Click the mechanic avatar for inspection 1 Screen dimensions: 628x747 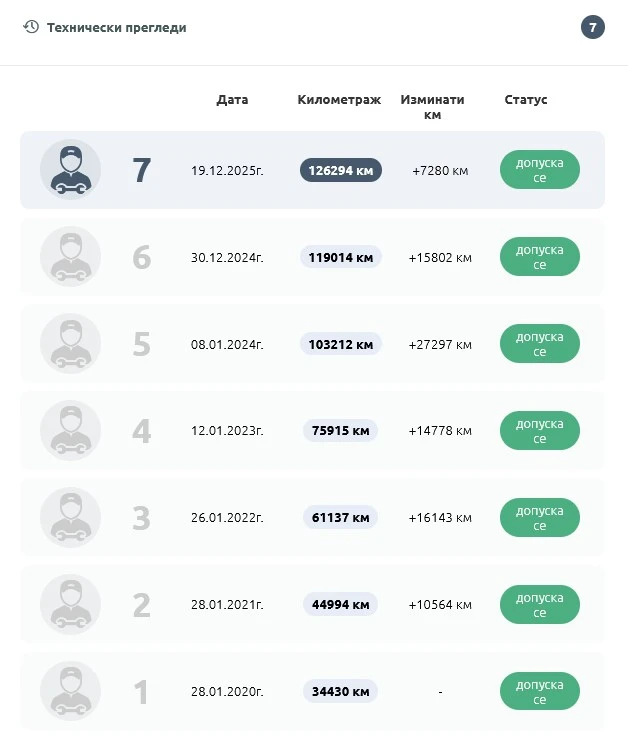coord(70,691)
